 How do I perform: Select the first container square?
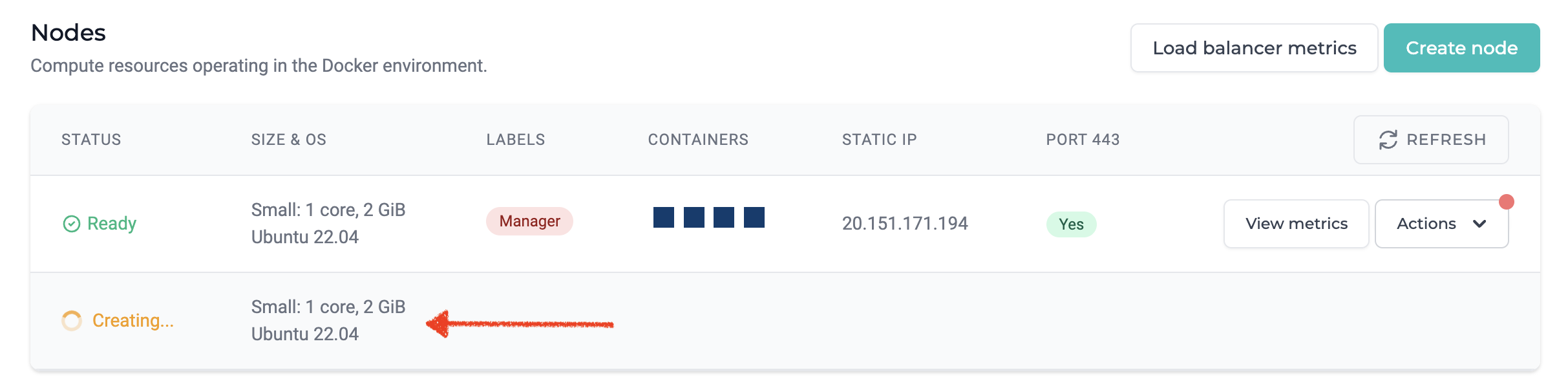pyautogui.click(x=664, y=217)
